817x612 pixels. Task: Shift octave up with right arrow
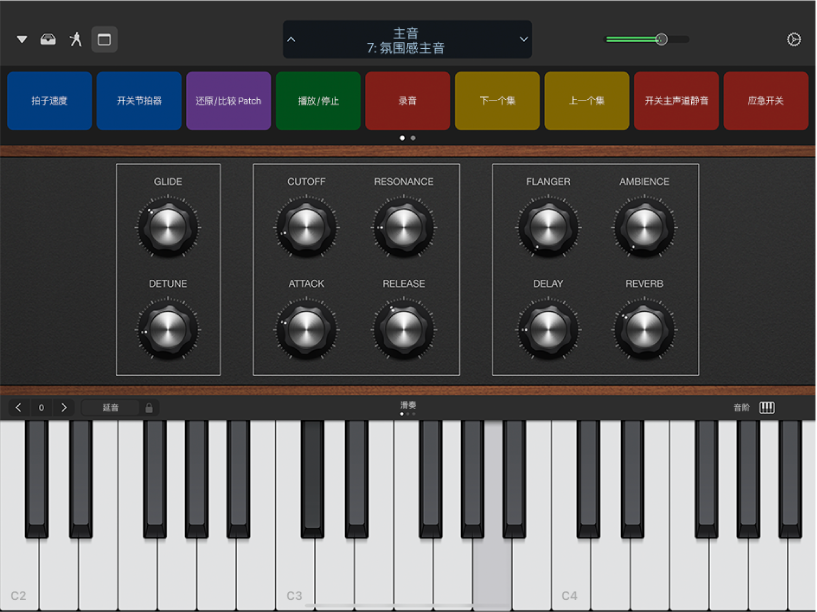64,408
